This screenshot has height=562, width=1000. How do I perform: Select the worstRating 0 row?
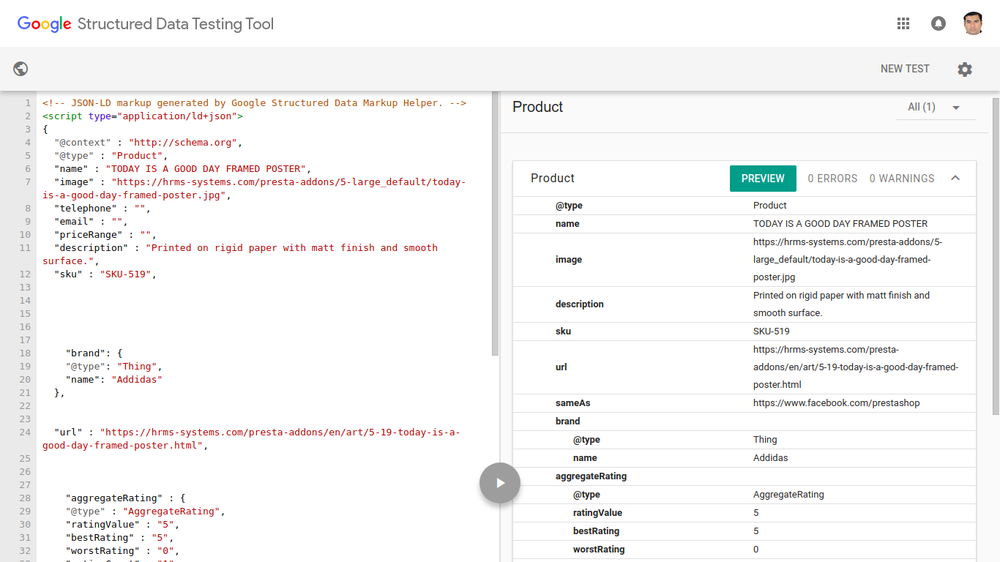[744, 549]
